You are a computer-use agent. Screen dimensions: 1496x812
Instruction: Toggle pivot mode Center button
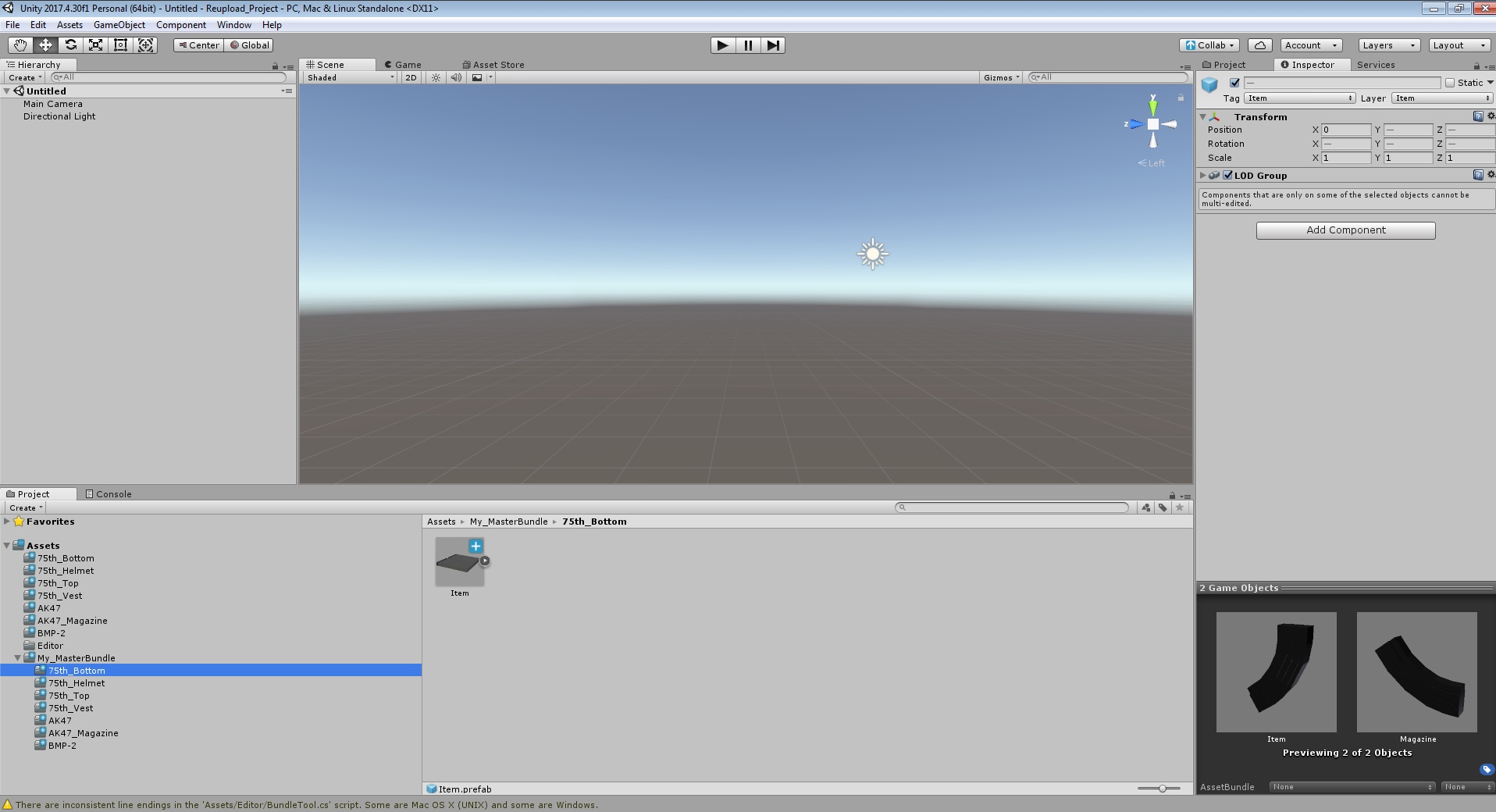point(198,45)
